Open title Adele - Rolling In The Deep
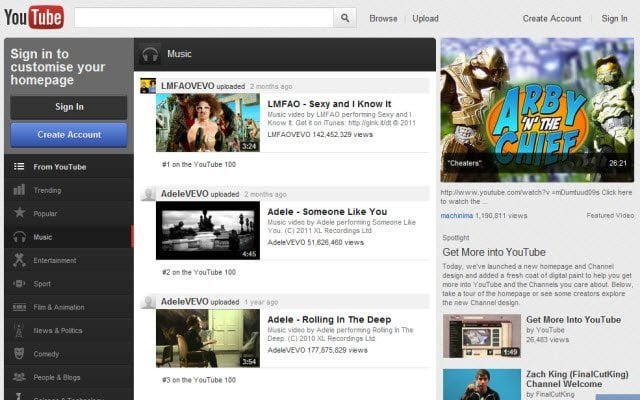 (x=329, y=320)
